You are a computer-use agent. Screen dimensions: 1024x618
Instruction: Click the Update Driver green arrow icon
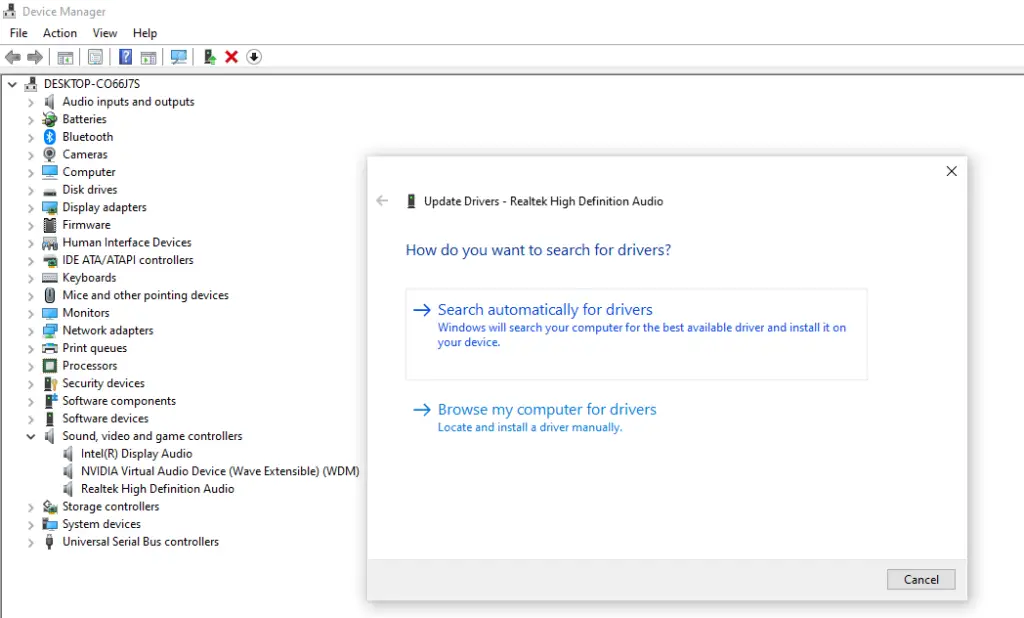click(x=209, y=57)
